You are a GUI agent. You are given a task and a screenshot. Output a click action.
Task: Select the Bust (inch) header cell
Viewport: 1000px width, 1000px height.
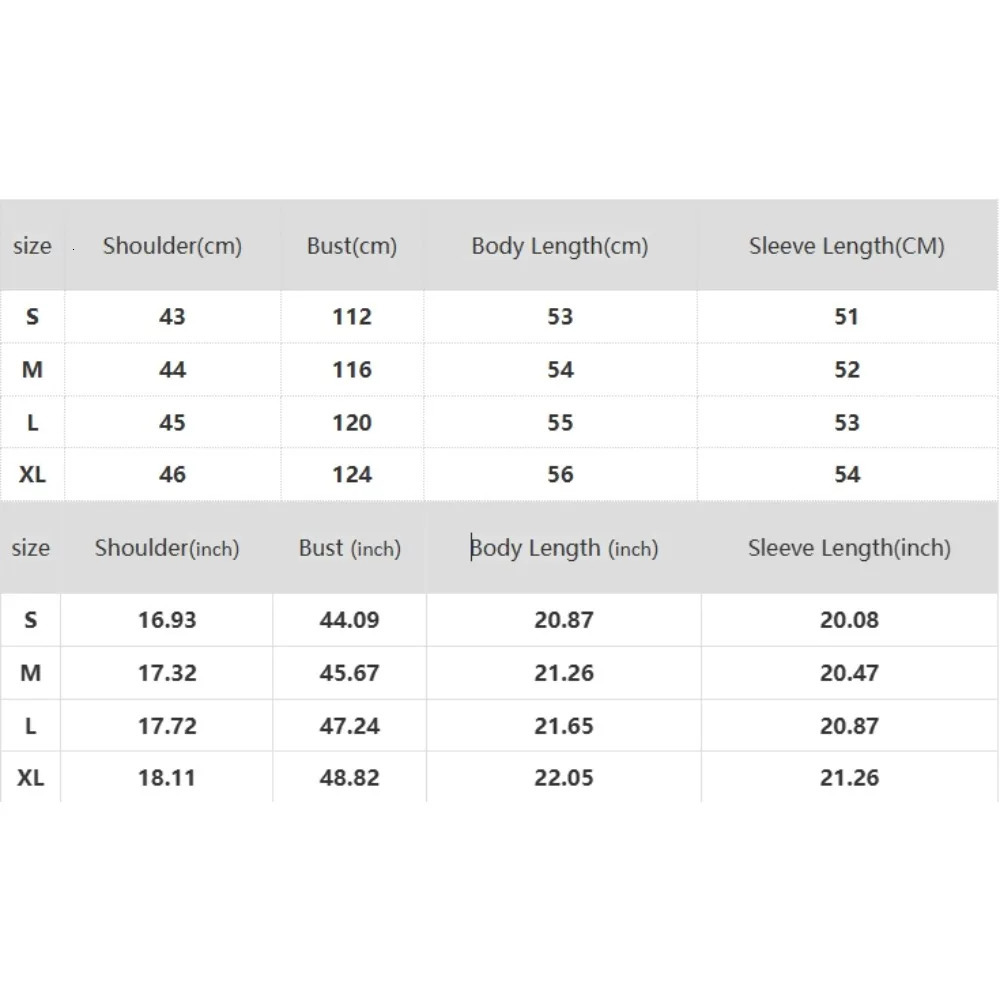tap(349, 548)
